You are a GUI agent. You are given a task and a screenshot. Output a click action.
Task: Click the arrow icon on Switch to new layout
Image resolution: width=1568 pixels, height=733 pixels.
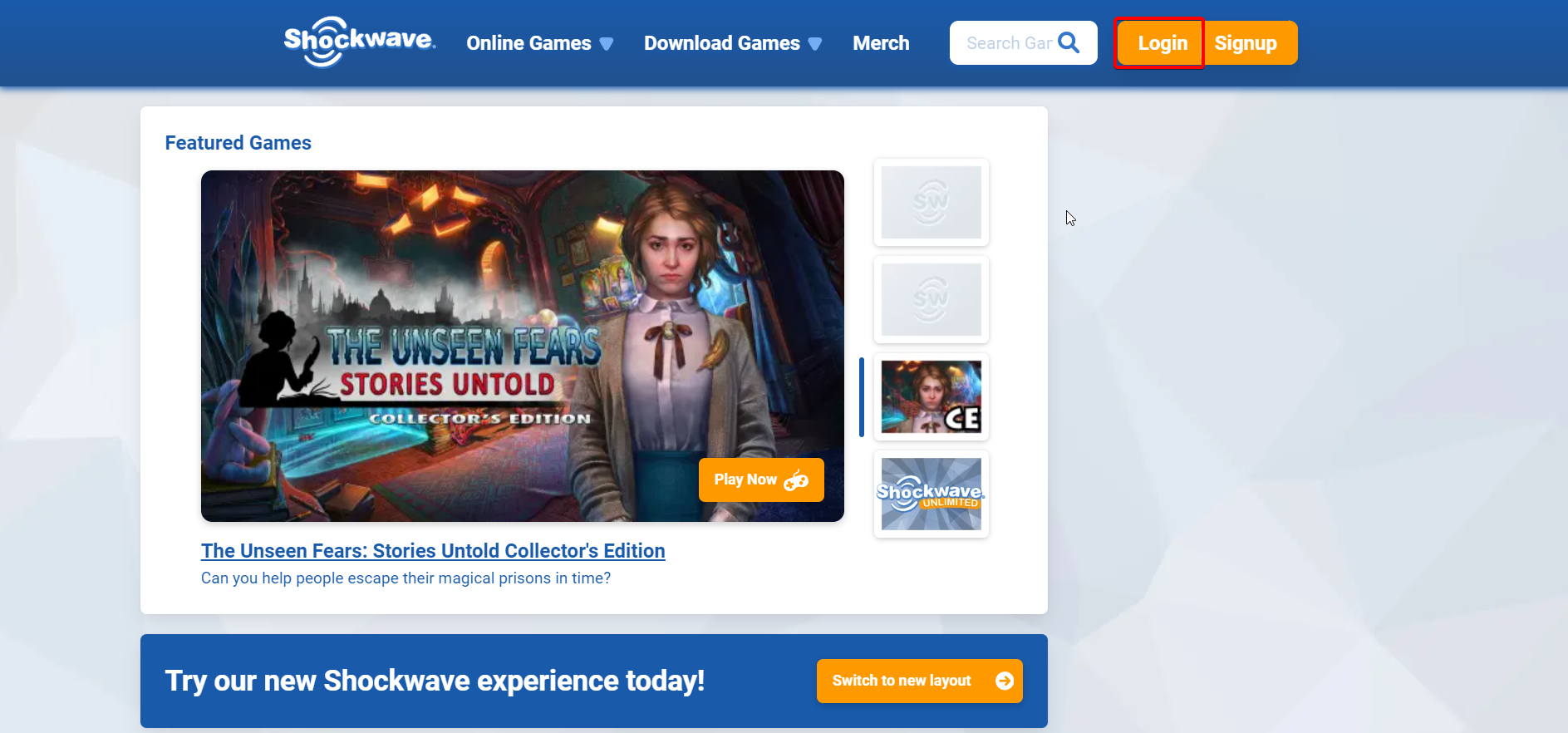click(x=1005, y=681)
